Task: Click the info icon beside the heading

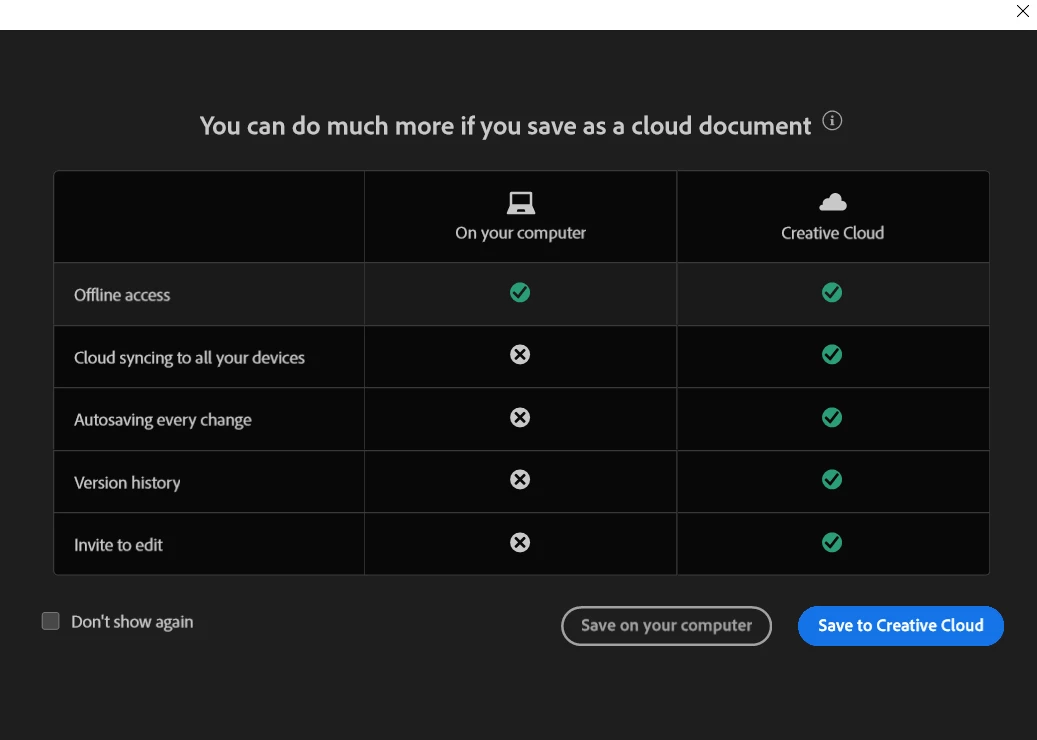Action: [x=832, y=121]
